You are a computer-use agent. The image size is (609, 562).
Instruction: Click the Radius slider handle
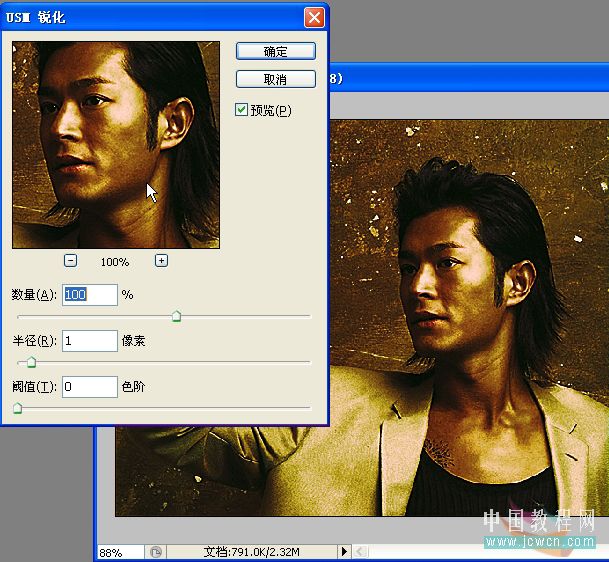coord(31,362)
